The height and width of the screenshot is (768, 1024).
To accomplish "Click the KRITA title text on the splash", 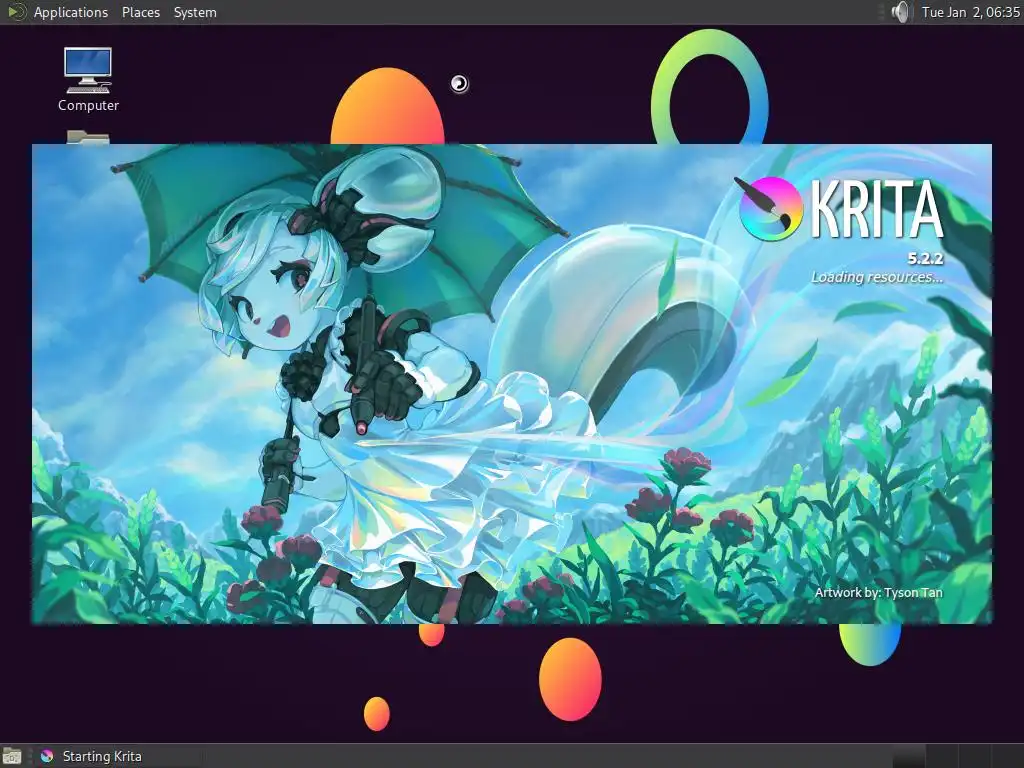I will click(x=876, y=210).
